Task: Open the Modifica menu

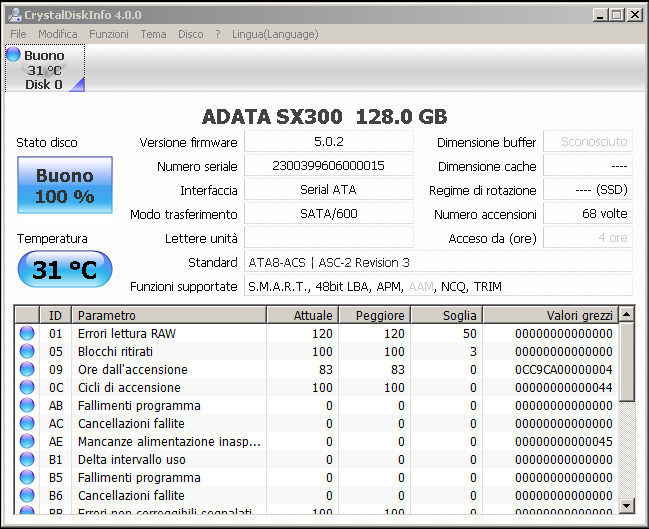Action: pyautogui.click(x=58, y=34)
